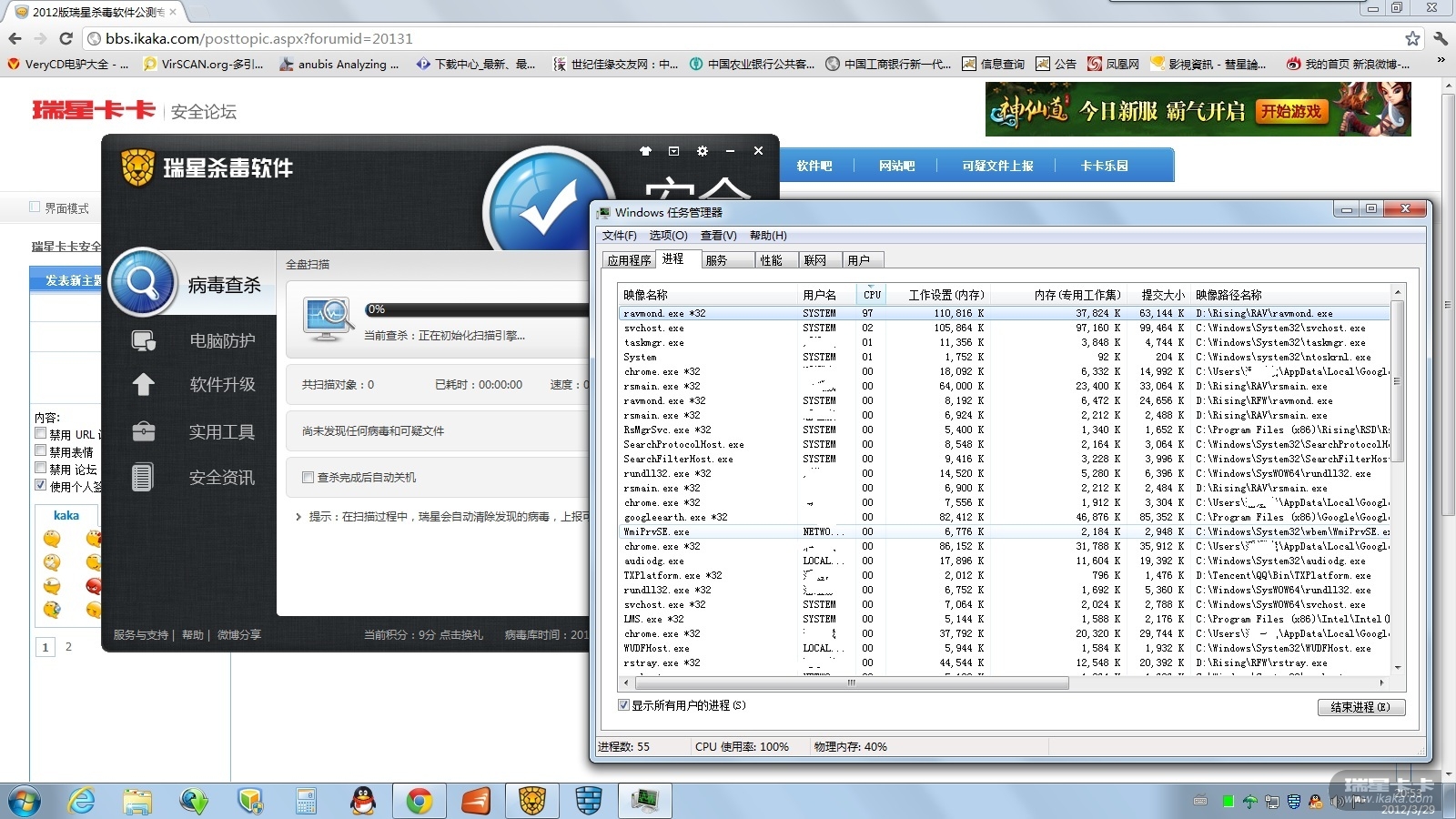The image size is (1456, 819).
Task: Open the 网站吧 forum link
Action: point(897,166)
